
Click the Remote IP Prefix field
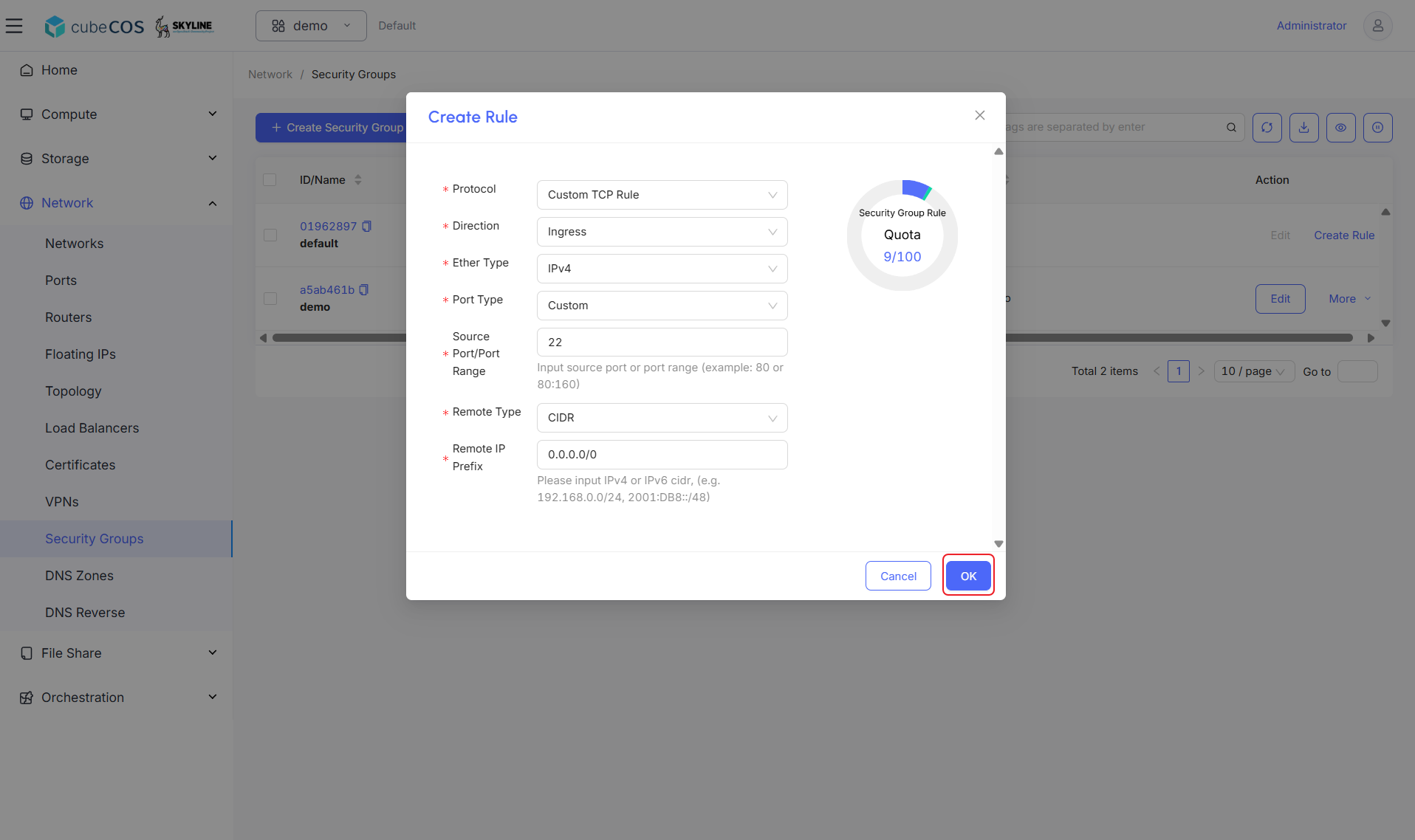tap(662, 455)
